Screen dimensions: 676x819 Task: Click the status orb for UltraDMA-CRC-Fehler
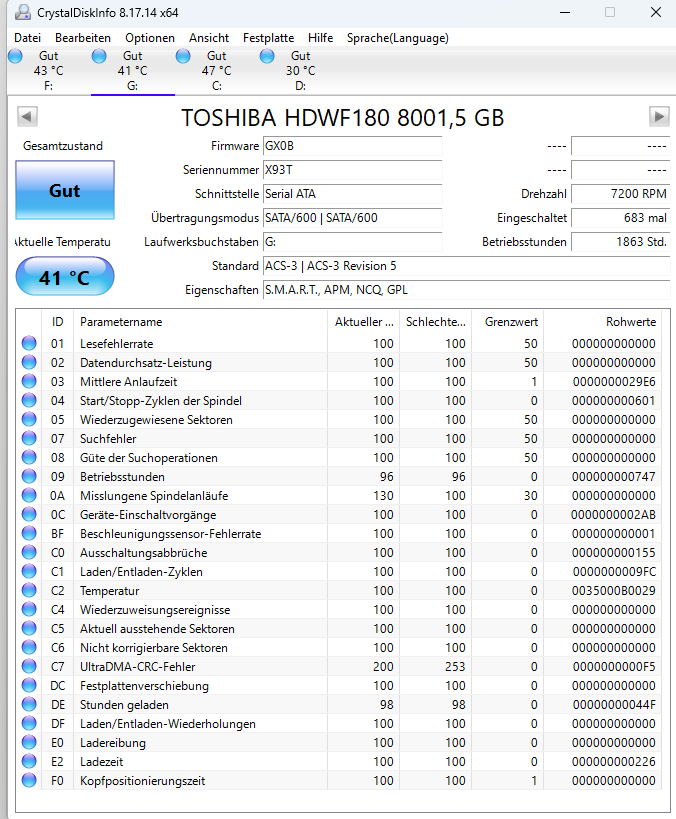tap(29, 666)
